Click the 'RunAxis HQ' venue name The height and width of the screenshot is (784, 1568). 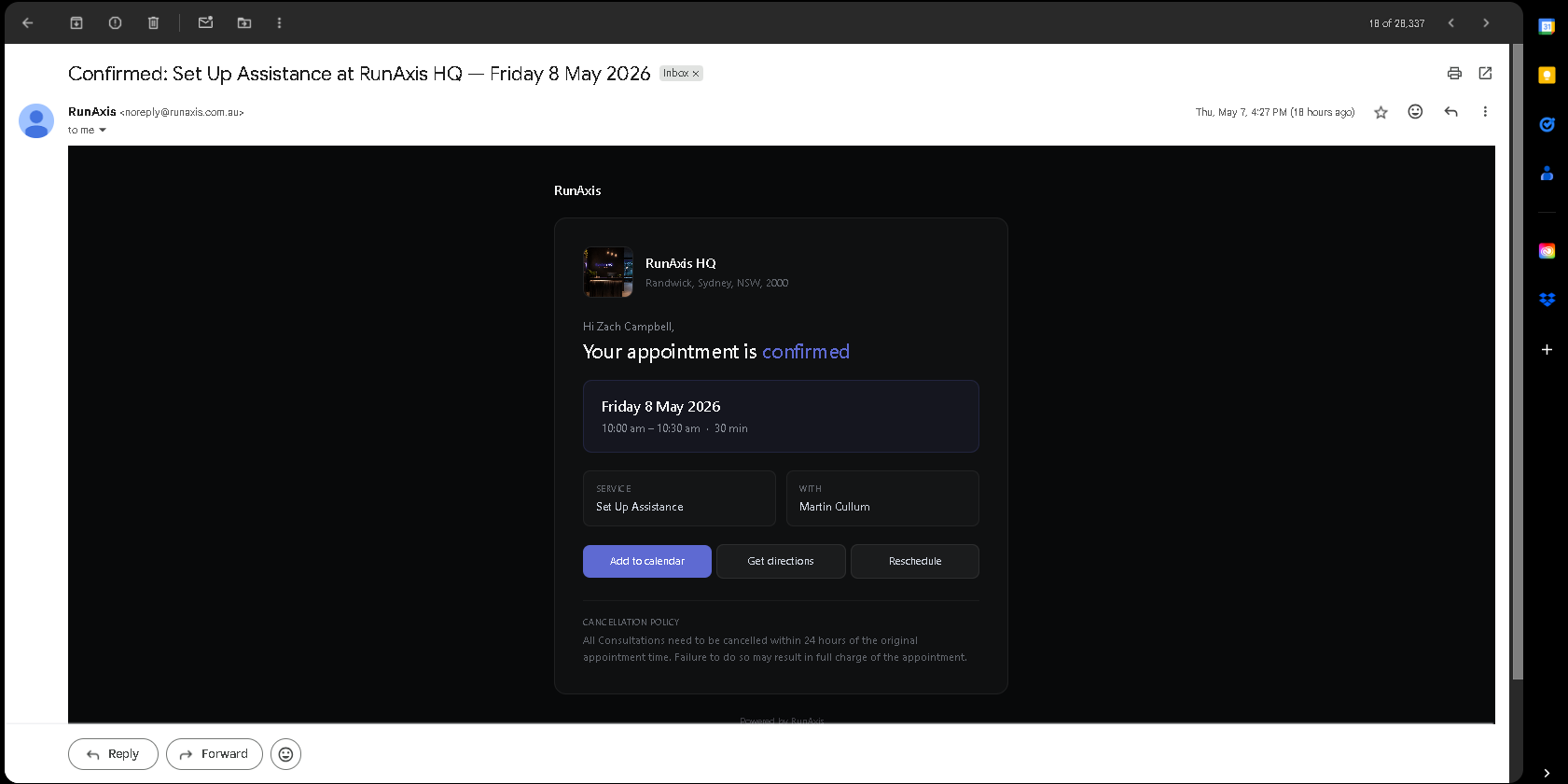(681, 263)
